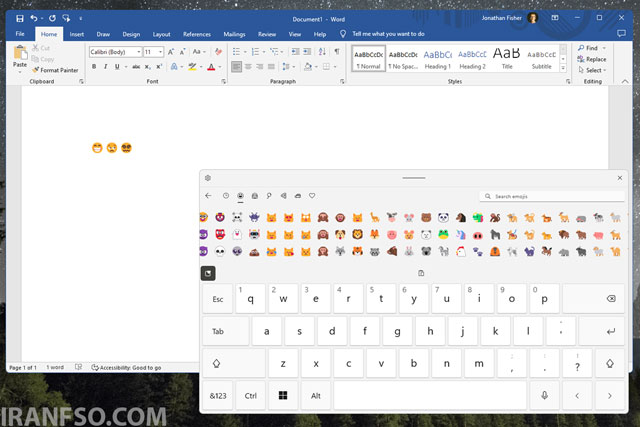Open the File menu
This screenshot has height=427, width=640.
[20, 34]
